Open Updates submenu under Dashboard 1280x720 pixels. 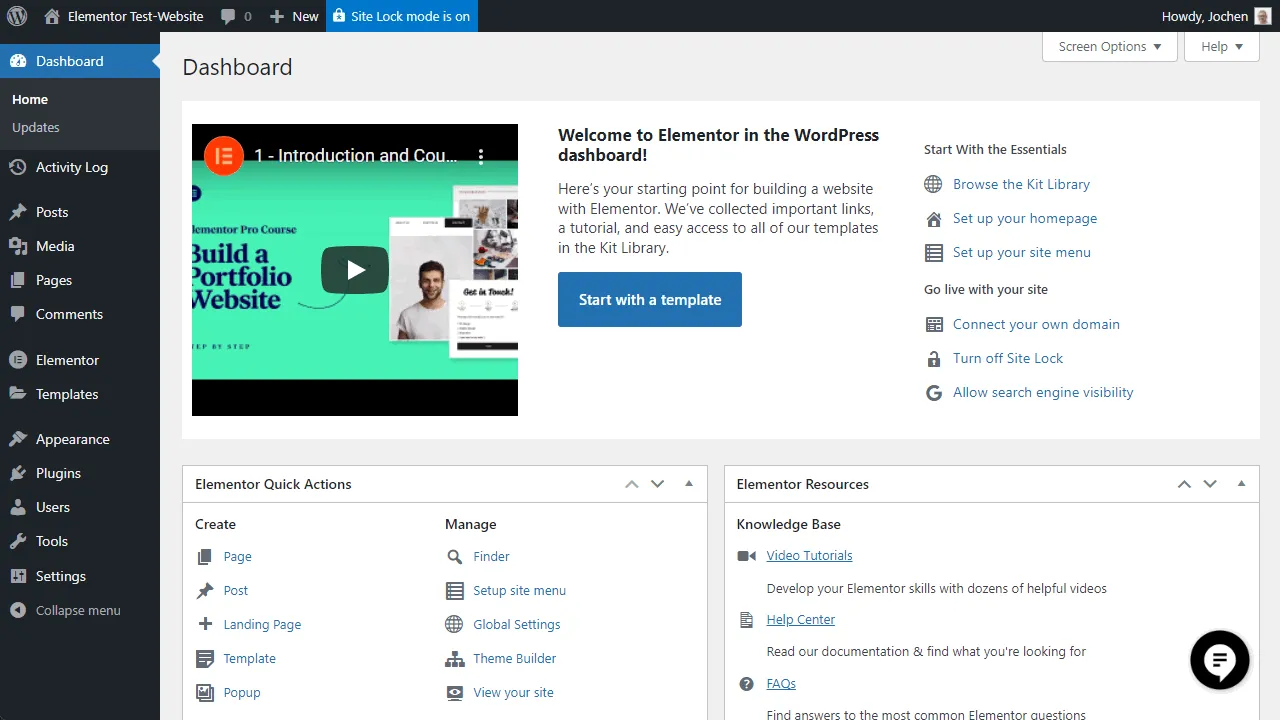tap(36, 127)
